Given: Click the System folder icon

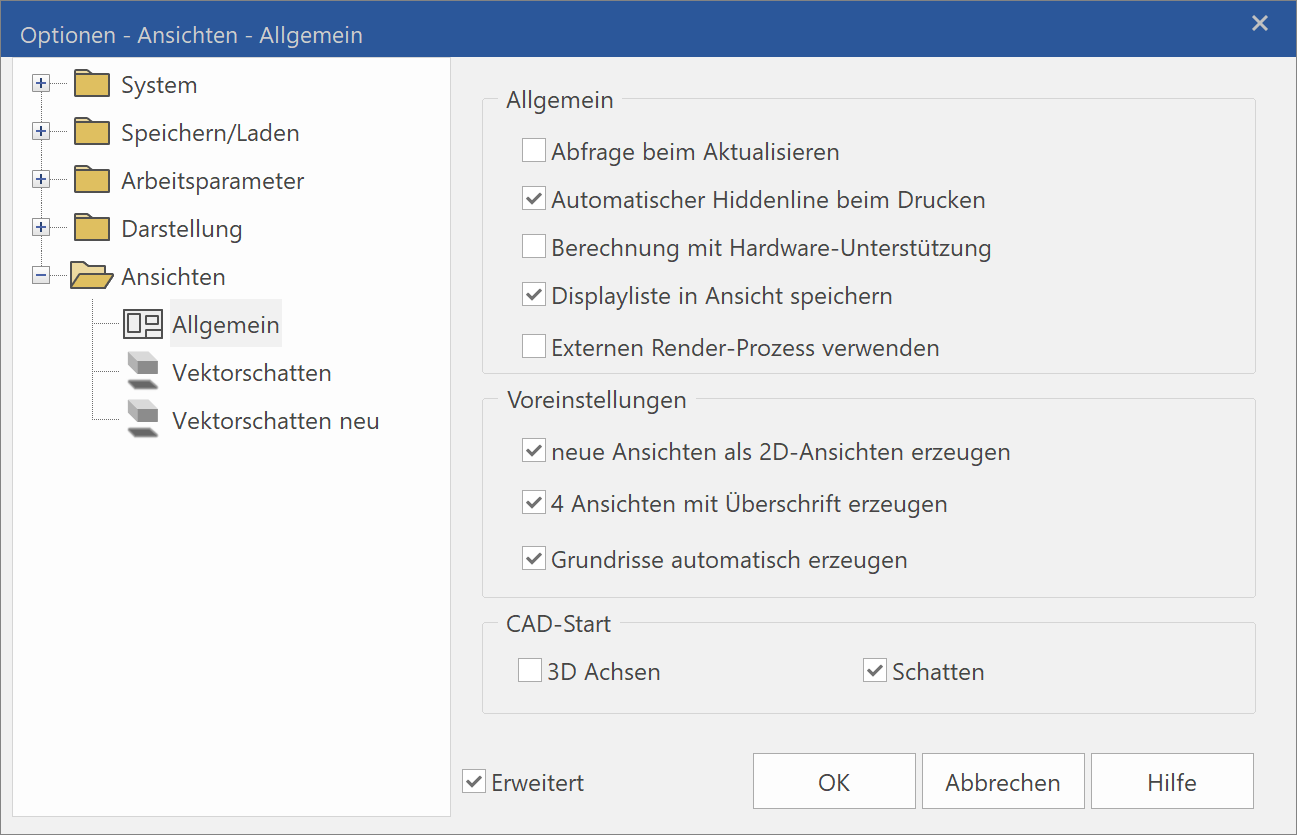Looking at the screenshot, I should pyautogui.click(x=91, y=84).
